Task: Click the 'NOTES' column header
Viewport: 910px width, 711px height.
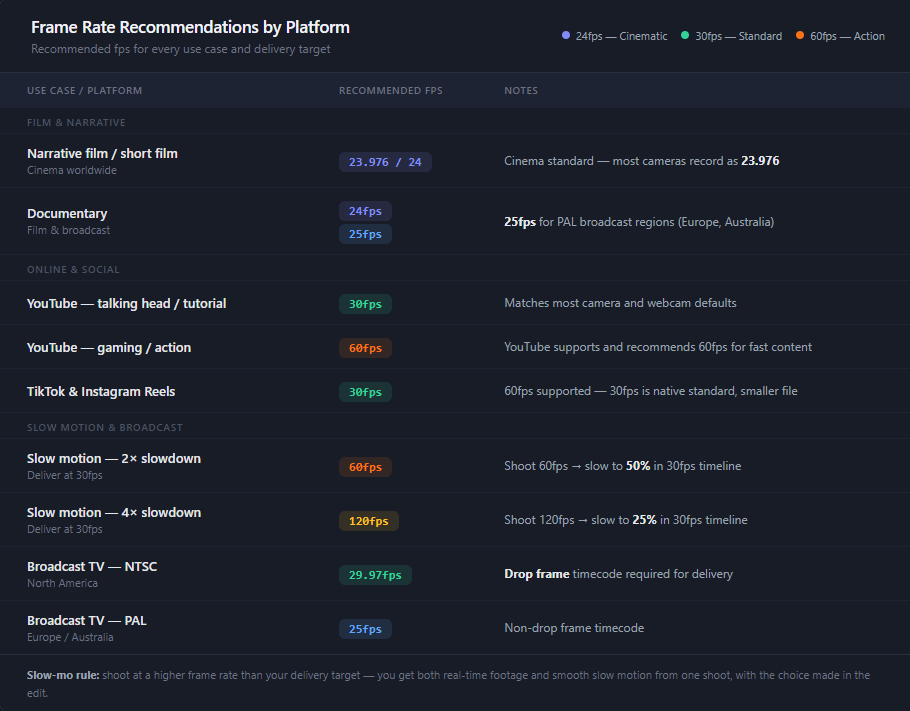Action: click(521, 91)
